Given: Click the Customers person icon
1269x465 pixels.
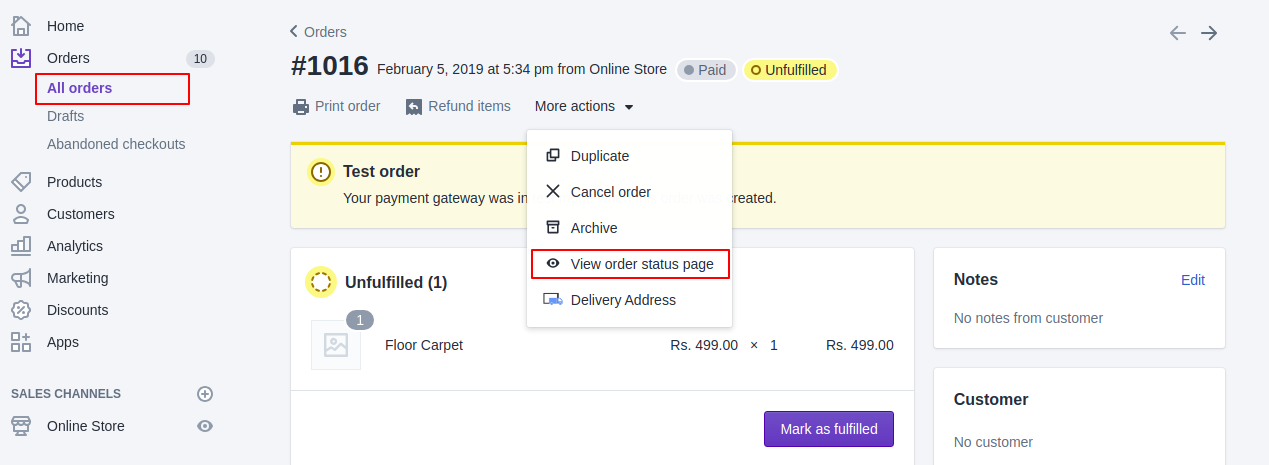Looking at the screenshot, I should pyautogui.click(x=21, y=214).
